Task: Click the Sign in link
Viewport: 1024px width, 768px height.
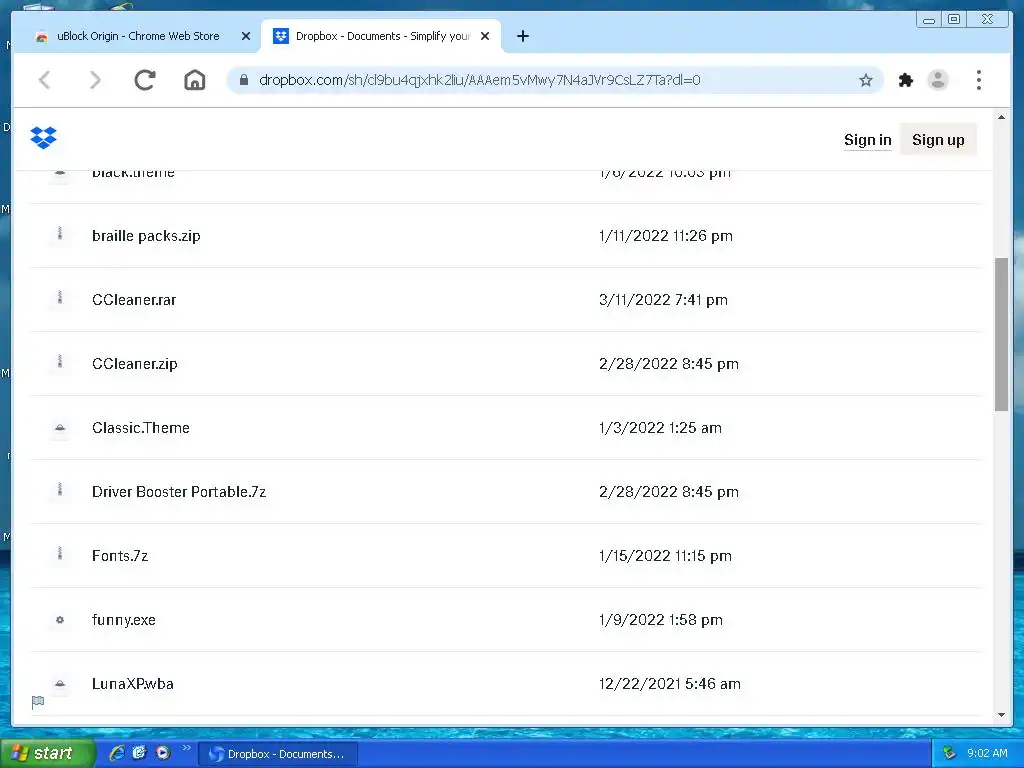Action: tap(867, 140)
